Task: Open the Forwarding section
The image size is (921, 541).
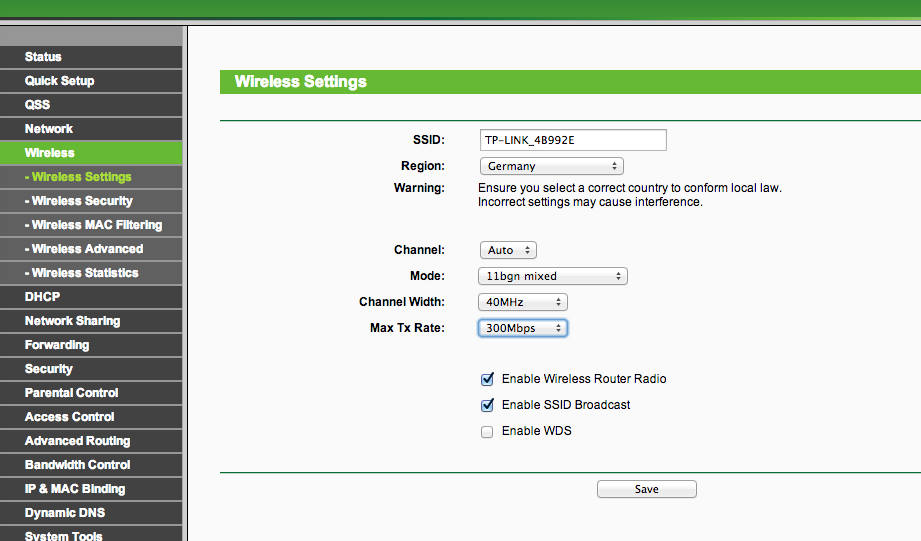Action: click(91, 345)
